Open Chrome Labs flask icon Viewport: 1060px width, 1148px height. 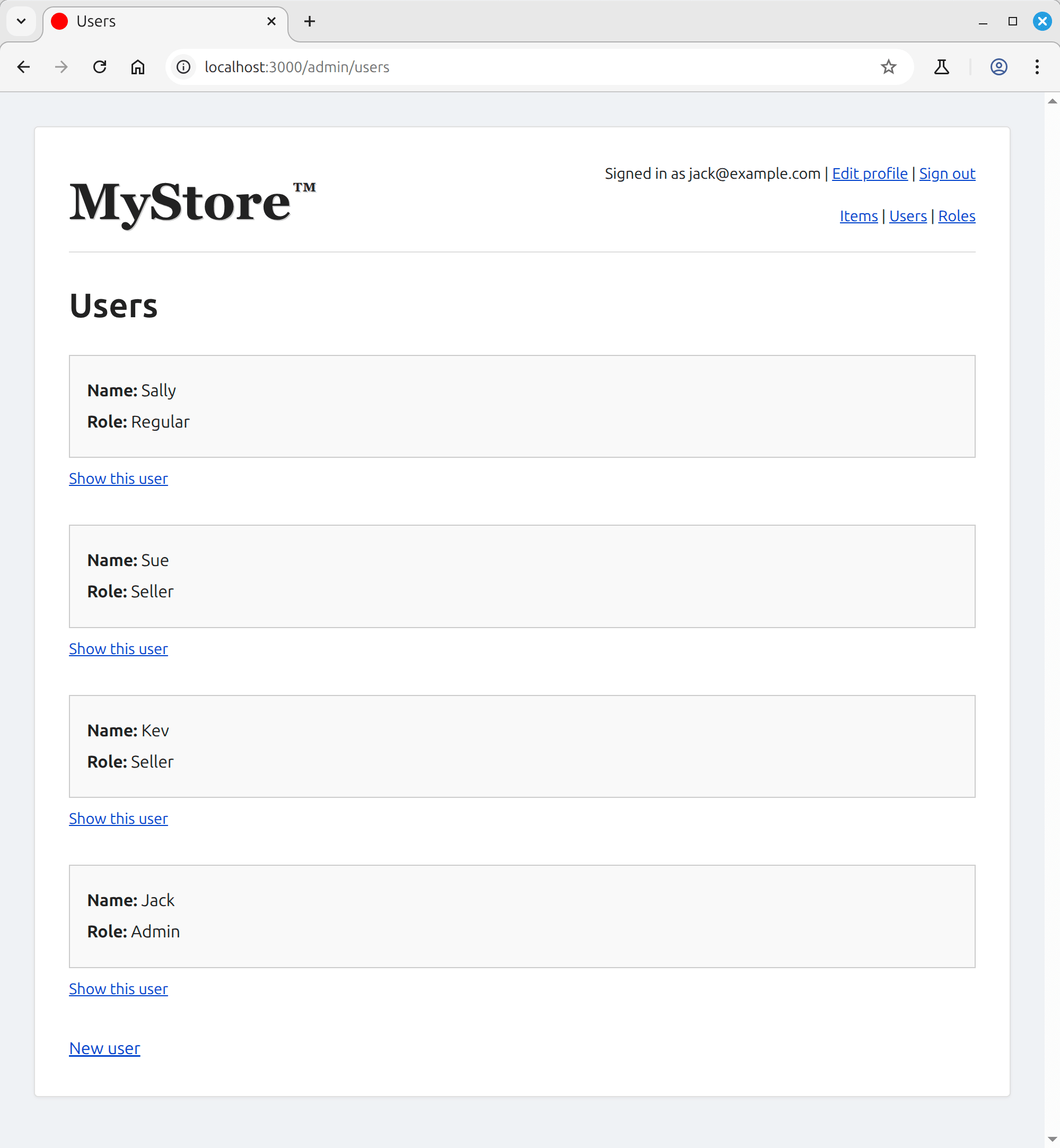941,67
